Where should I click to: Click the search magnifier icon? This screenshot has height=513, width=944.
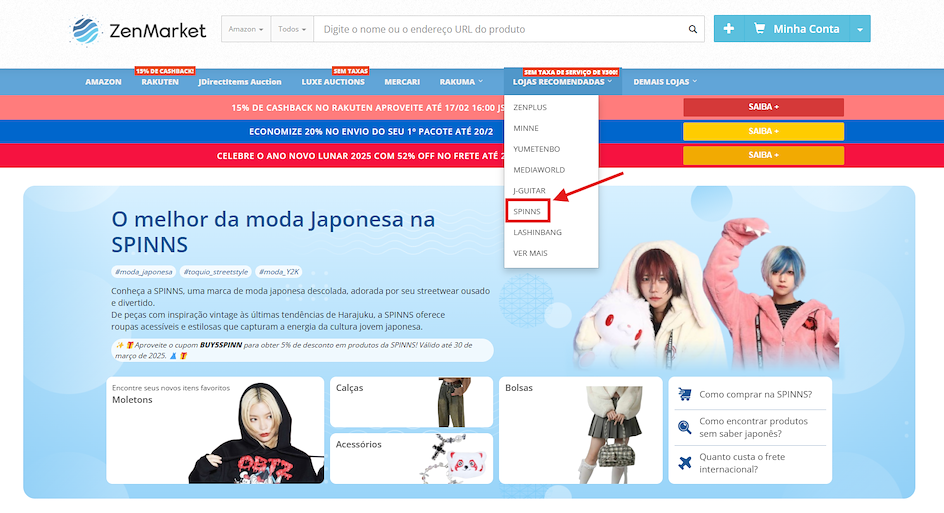tap(693, 29)
